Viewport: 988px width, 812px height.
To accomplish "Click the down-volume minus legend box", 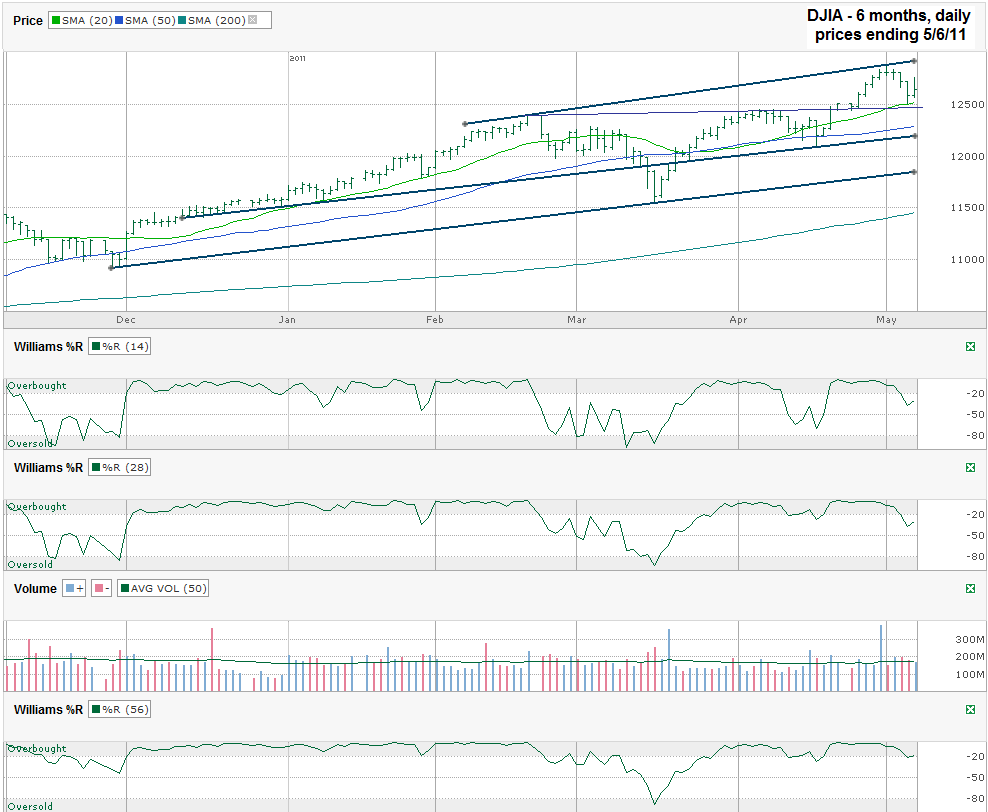I will [x=101, y=588].
